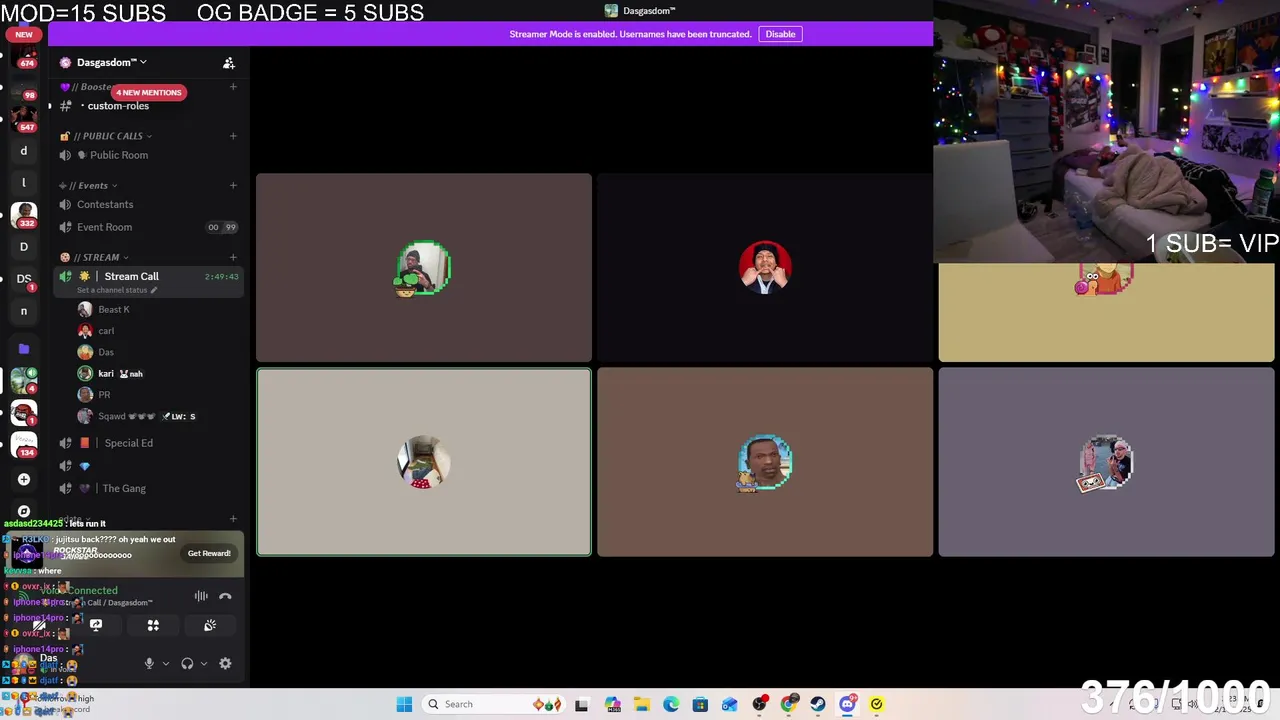Open Microsoft Edge from the taskbar

[671, 704]
